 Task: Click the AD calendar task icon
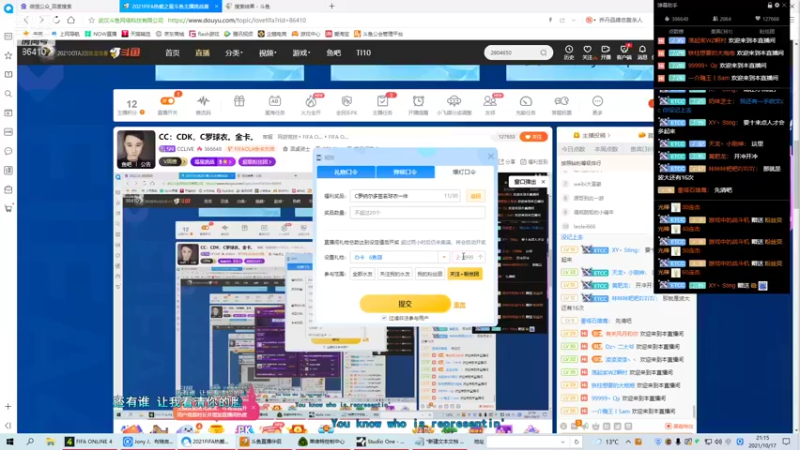pos(274,101)
